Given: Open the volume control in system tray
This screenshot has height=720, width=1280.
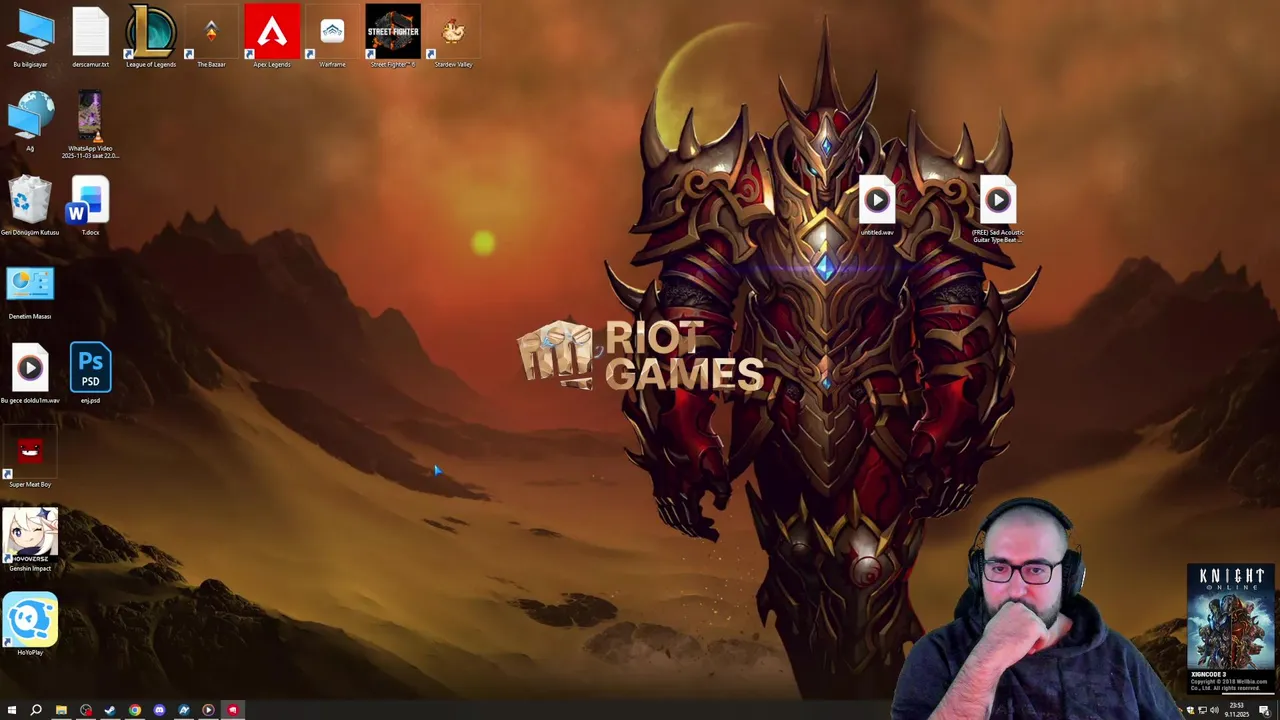Looking at the screenshot, I should (1214, 710).
